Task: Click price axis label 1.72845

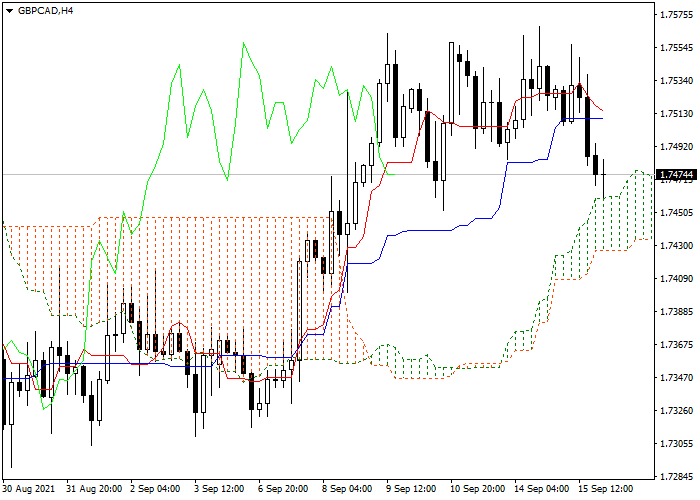Action: tap(676, 476)
